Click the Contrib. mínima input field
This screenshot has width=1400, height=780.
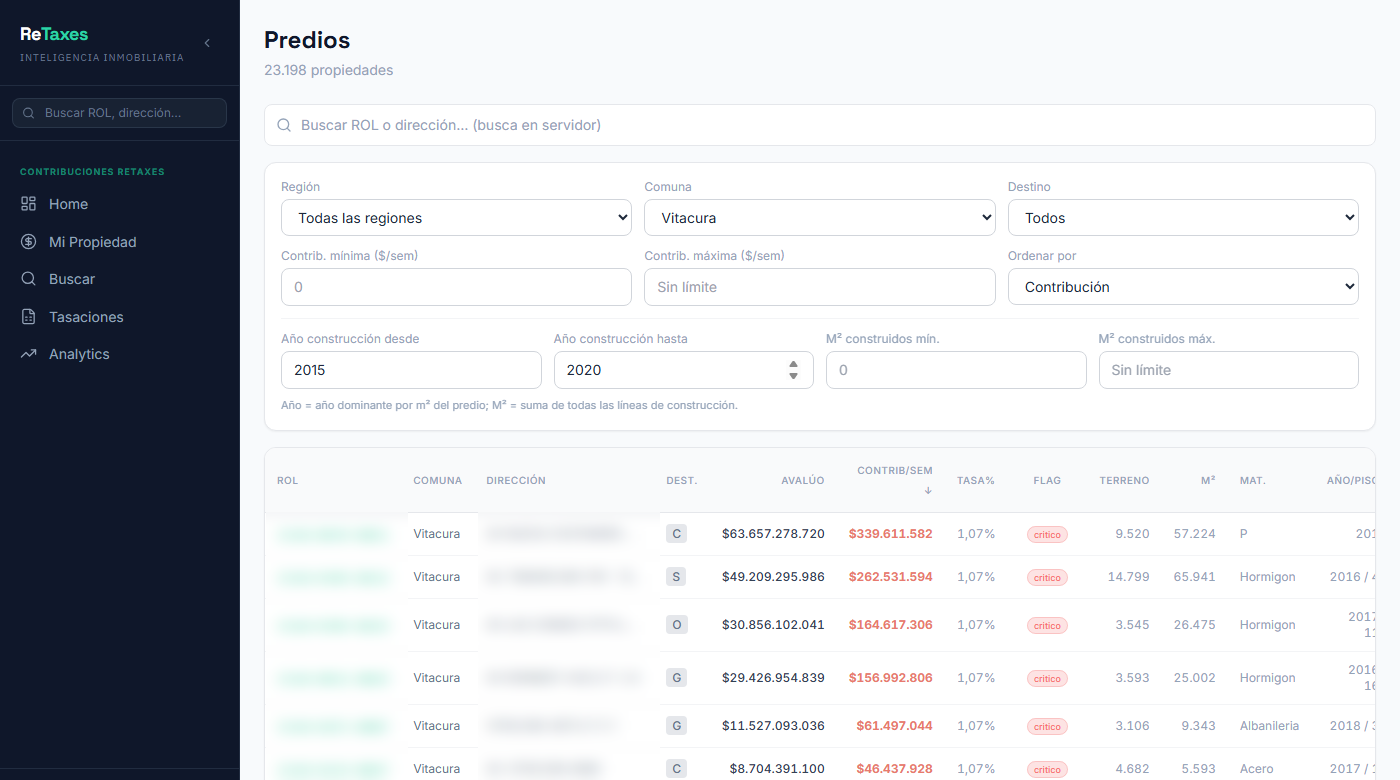tap(456, 287)
